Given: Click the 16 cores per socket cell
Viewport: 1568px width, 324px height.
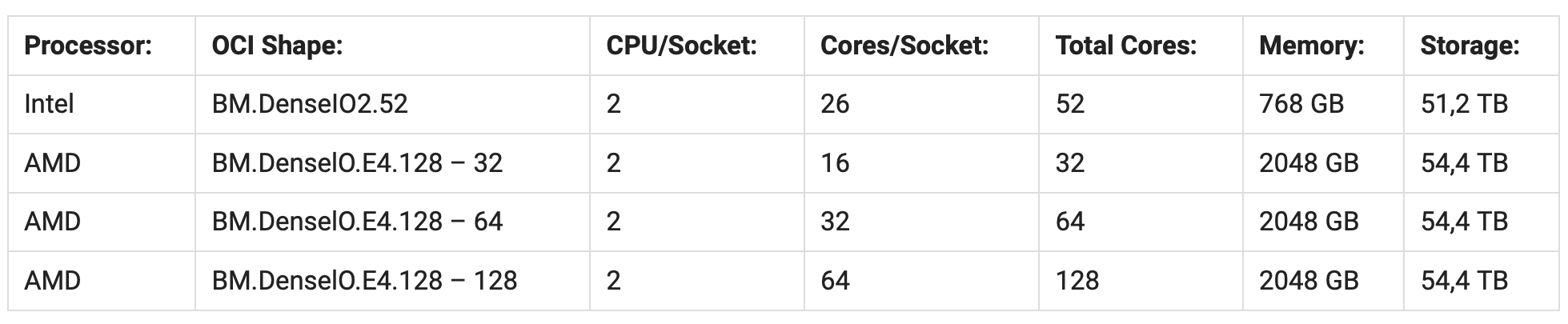Looking at the screenshot, I should (835, 163).
